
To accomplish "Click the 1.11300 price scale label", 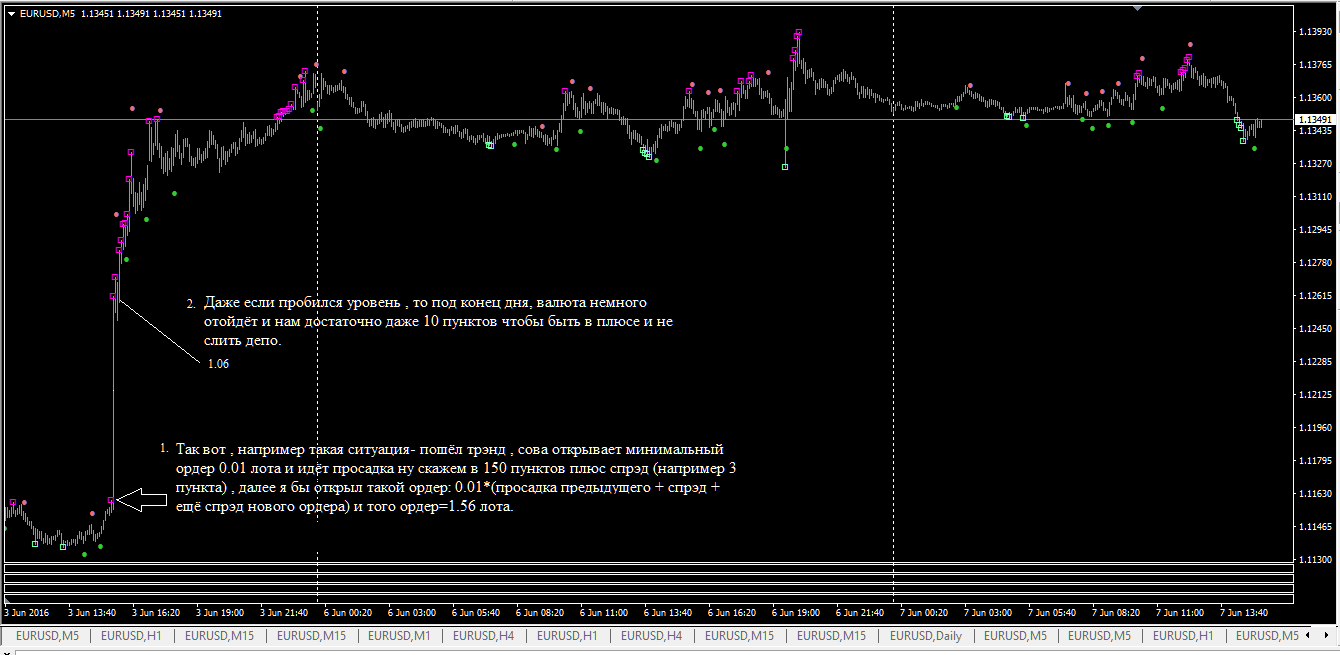I will [1313, 560].
